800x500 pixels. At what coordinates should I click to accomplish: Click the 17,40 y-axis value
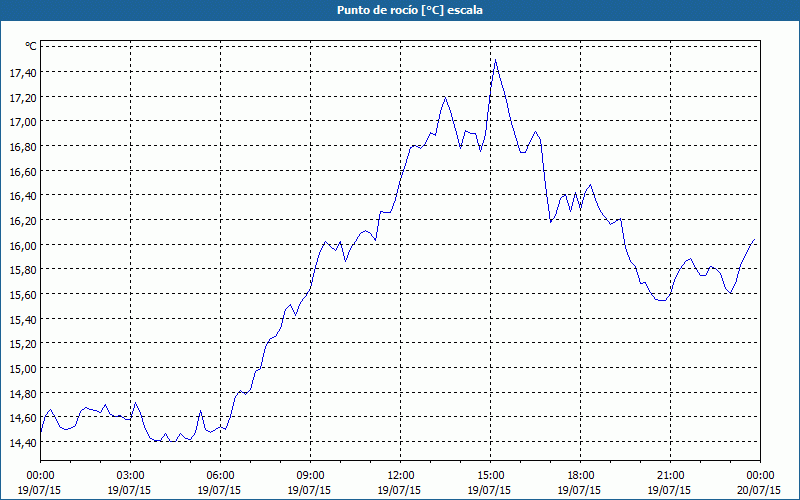click(23, 73)
